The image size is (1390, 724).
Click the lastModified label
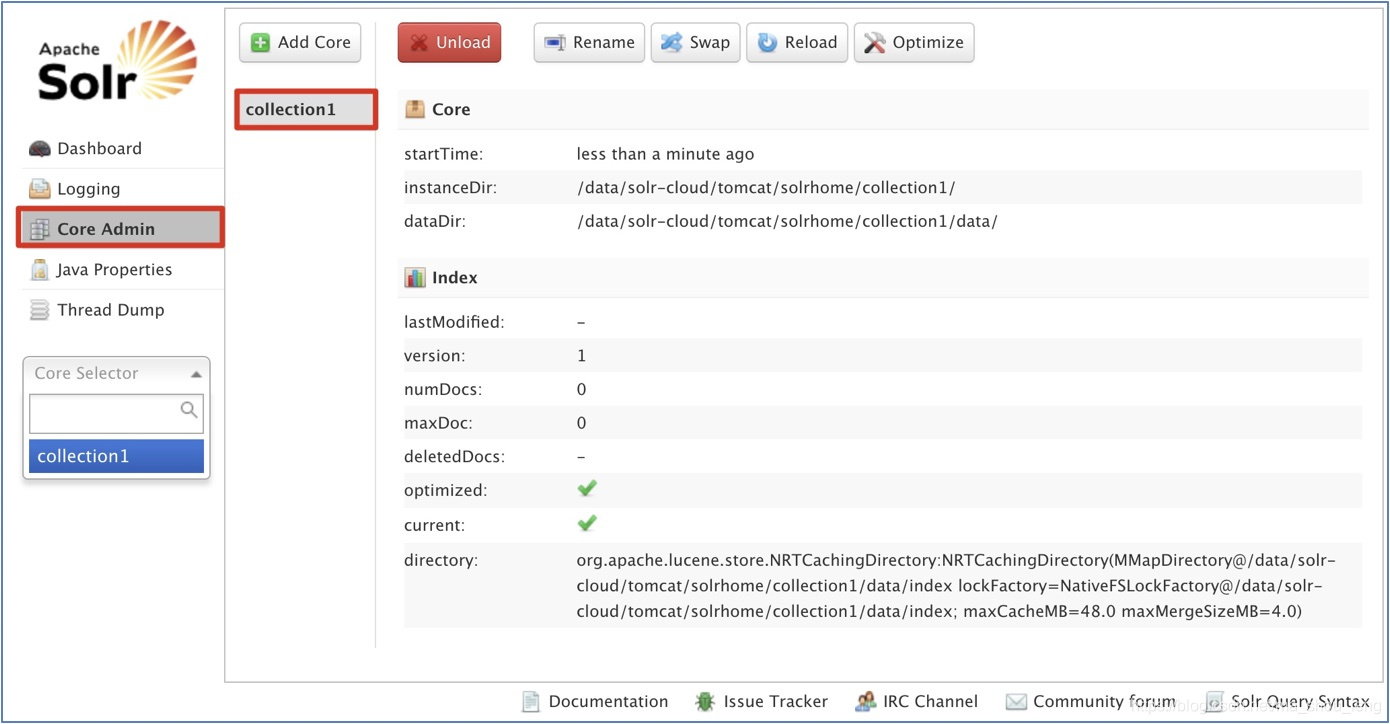(454, 322)
